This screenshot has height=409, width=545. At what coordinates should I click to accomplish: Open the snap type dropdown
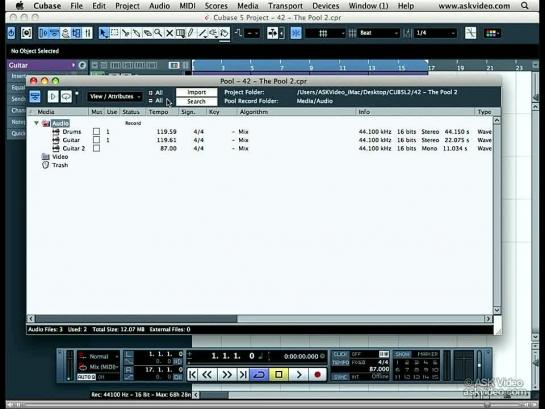pos(325,33)
